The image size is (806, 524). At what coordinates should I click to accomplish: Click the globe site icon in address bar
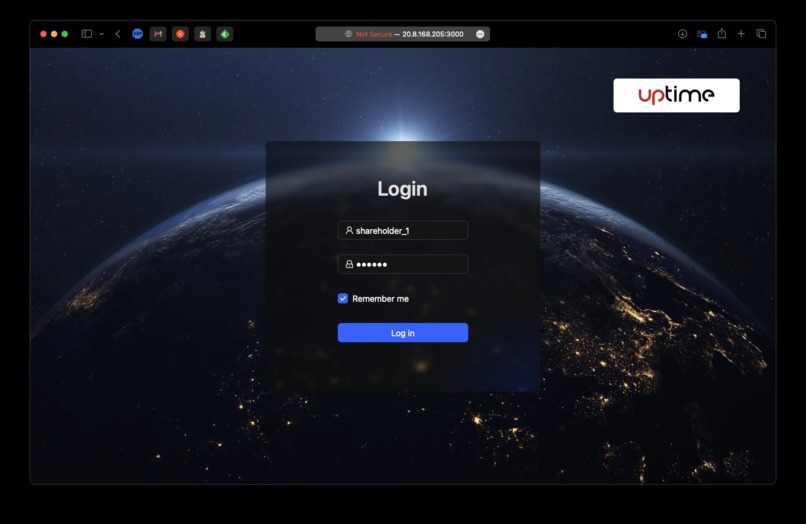(349, 34)
